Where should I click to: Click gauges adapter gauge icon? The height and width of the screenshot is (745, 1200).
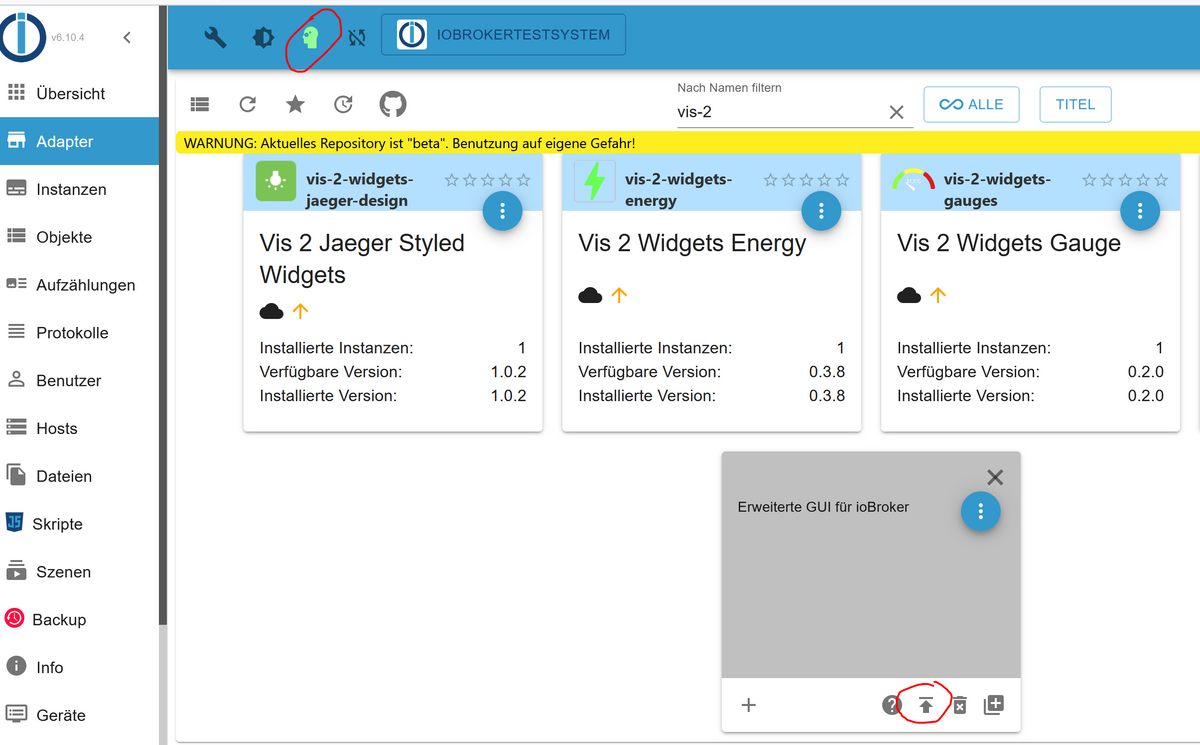pyautogui.click(x=913, y=181)
